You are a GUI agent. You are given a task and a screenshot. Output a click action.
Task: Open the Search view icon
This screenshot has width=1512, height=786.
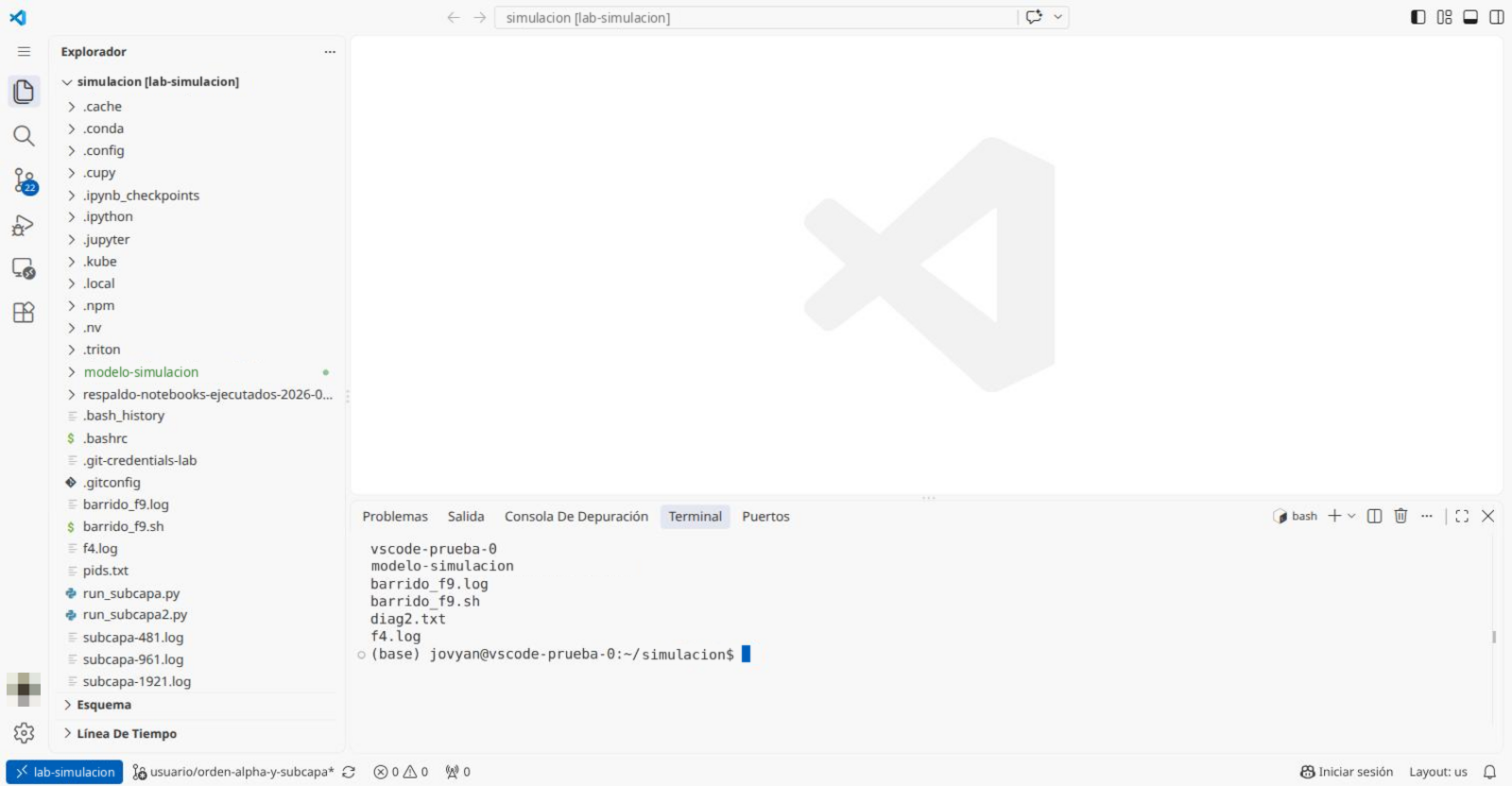point(24,136)
